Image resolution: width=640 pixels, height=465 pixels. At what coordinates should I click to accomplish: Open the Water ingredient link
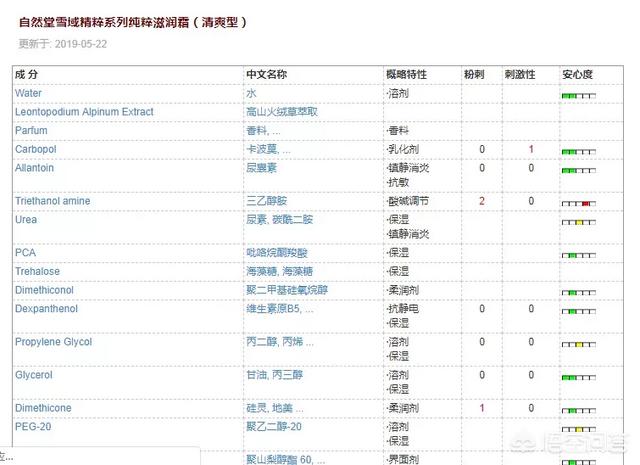click(x=28, y=93)
